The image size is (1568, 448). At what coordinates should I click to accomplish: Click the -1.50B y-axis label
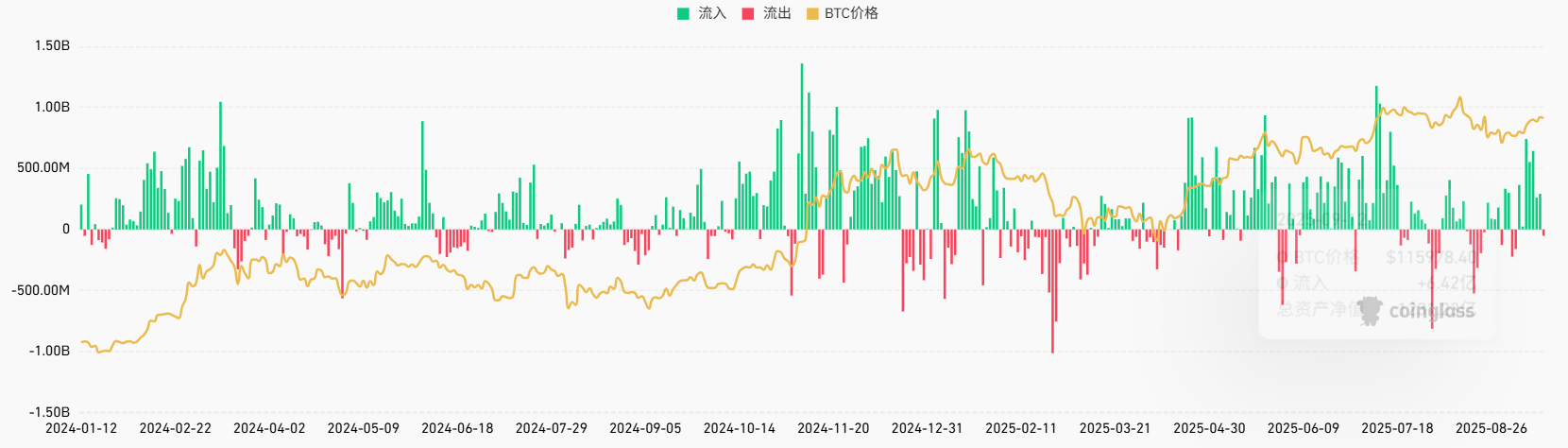[x=49, y=412]
